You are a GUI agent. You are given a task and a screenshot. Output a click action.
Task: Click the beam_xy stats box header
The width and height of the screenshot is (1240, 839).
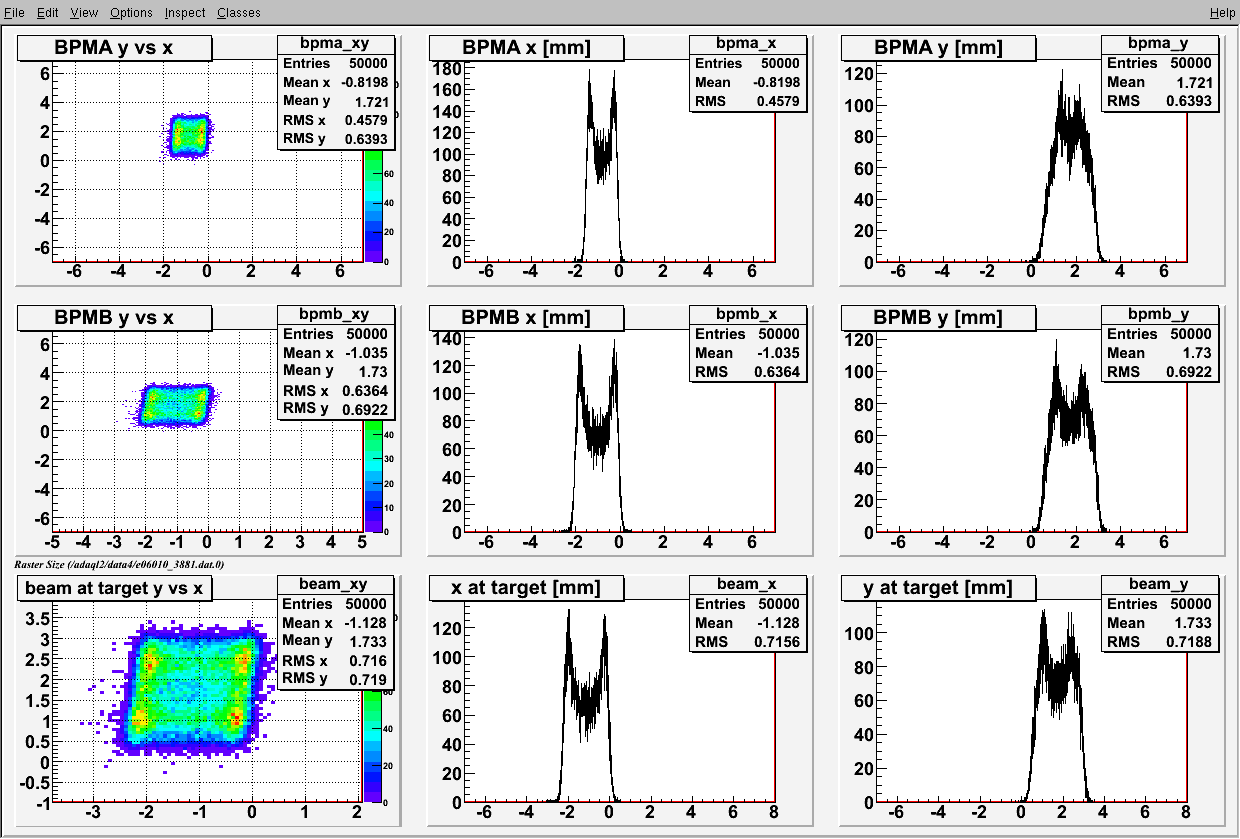click(x=336, y=584)
